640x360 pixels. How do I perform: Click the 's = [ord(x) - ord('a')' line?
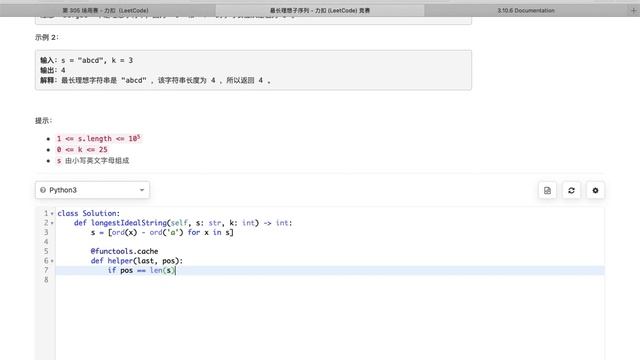coord(162,232)
